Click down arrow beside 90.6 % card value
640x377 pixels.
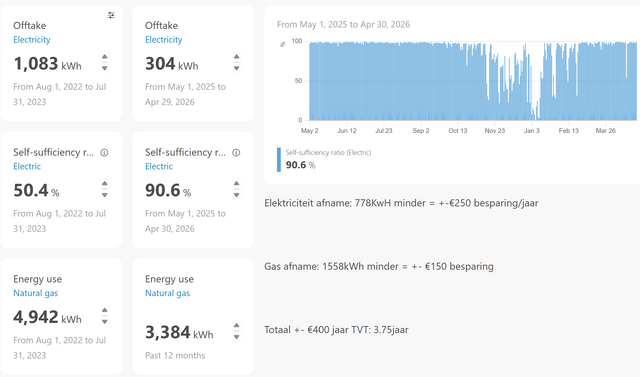[237, 195]
